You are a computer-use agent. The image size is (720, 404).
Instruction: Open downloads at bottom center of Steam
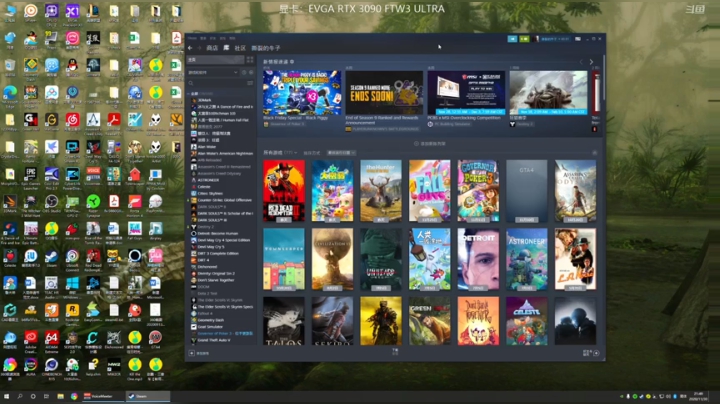[x=395, y=352]
